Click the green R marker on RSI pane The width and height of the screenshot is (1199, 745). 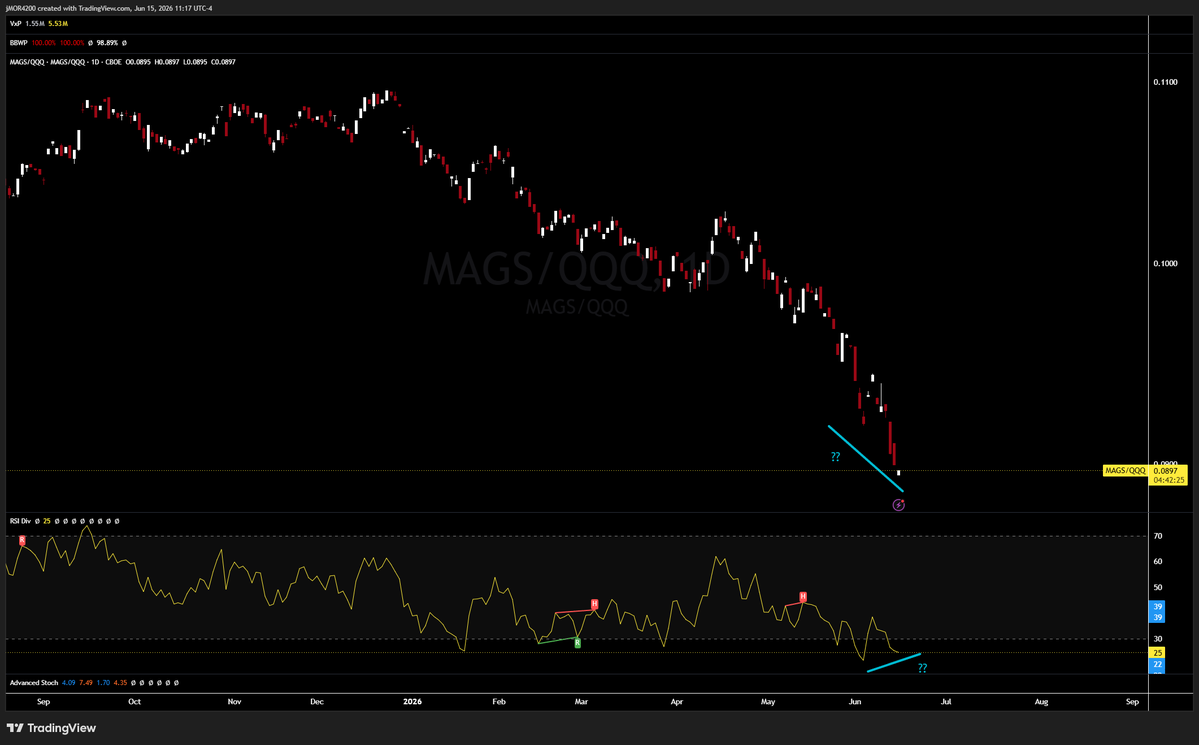pos(577,643)
